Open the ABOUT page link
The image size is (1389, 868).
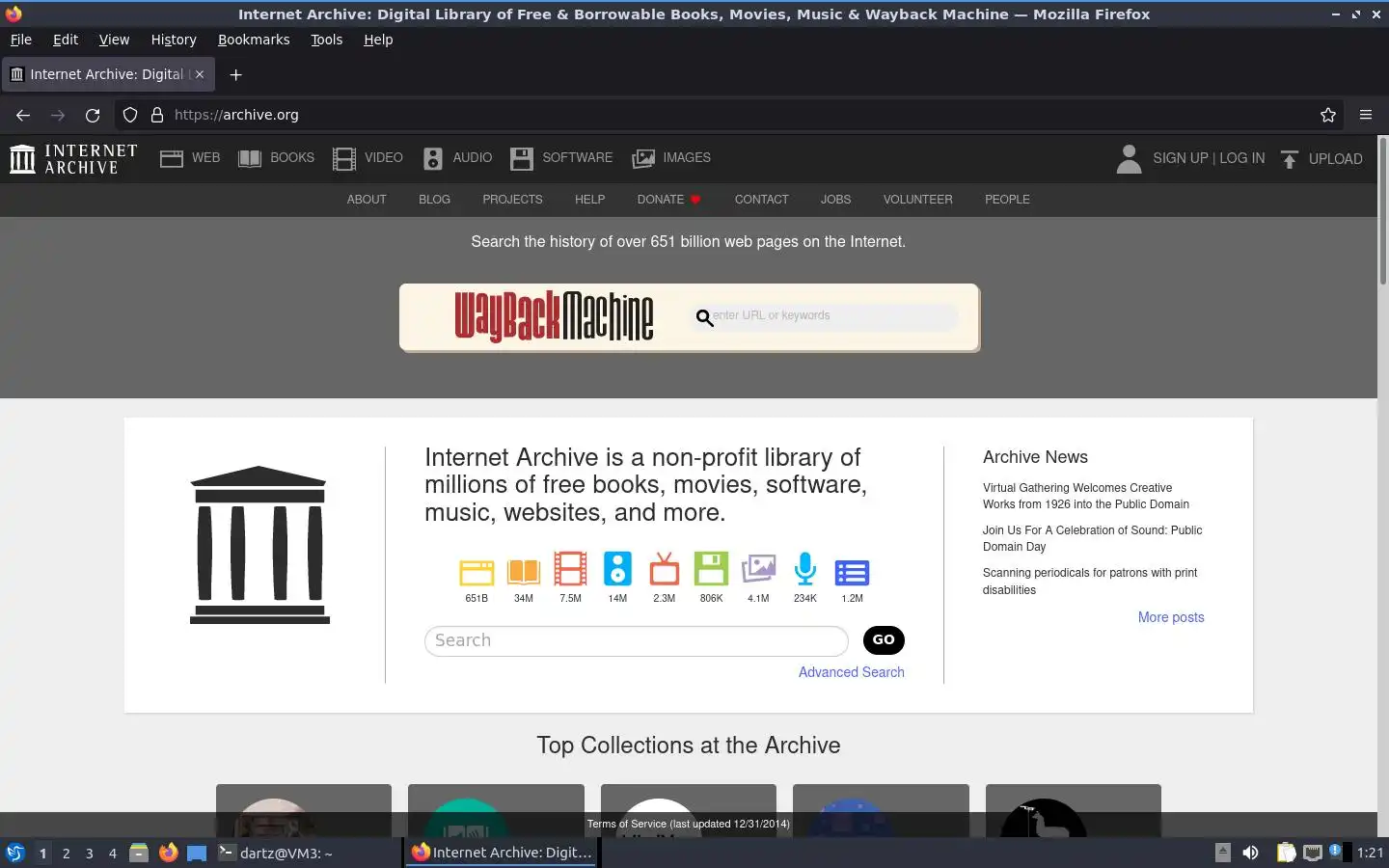coord(367,200)
